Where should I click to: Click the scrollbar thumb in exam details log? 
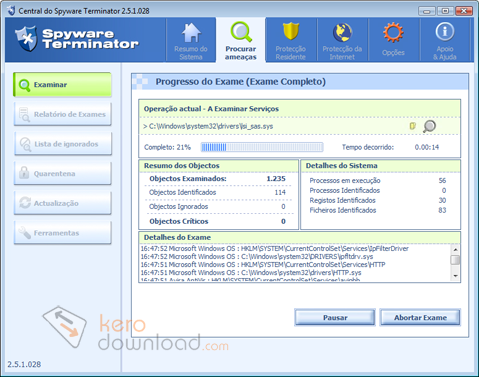455,260
